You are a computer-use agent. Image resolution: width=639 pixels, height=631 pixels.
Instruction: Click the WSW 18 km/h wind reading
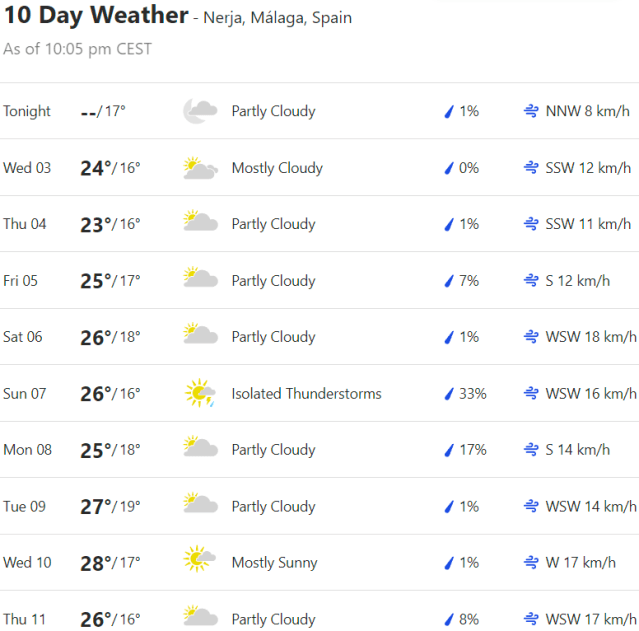coord(591,337)
